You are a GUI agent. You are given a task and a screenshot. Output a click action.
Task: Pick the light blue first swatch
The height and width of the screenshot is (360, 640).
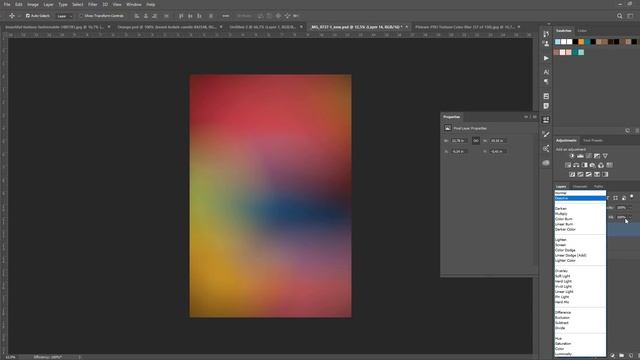[558, 42]
